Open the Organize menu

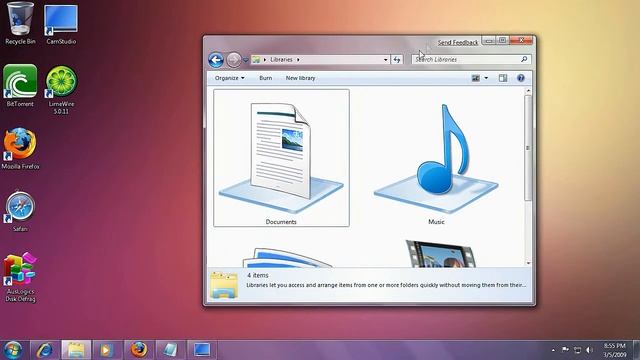[229, 78]
